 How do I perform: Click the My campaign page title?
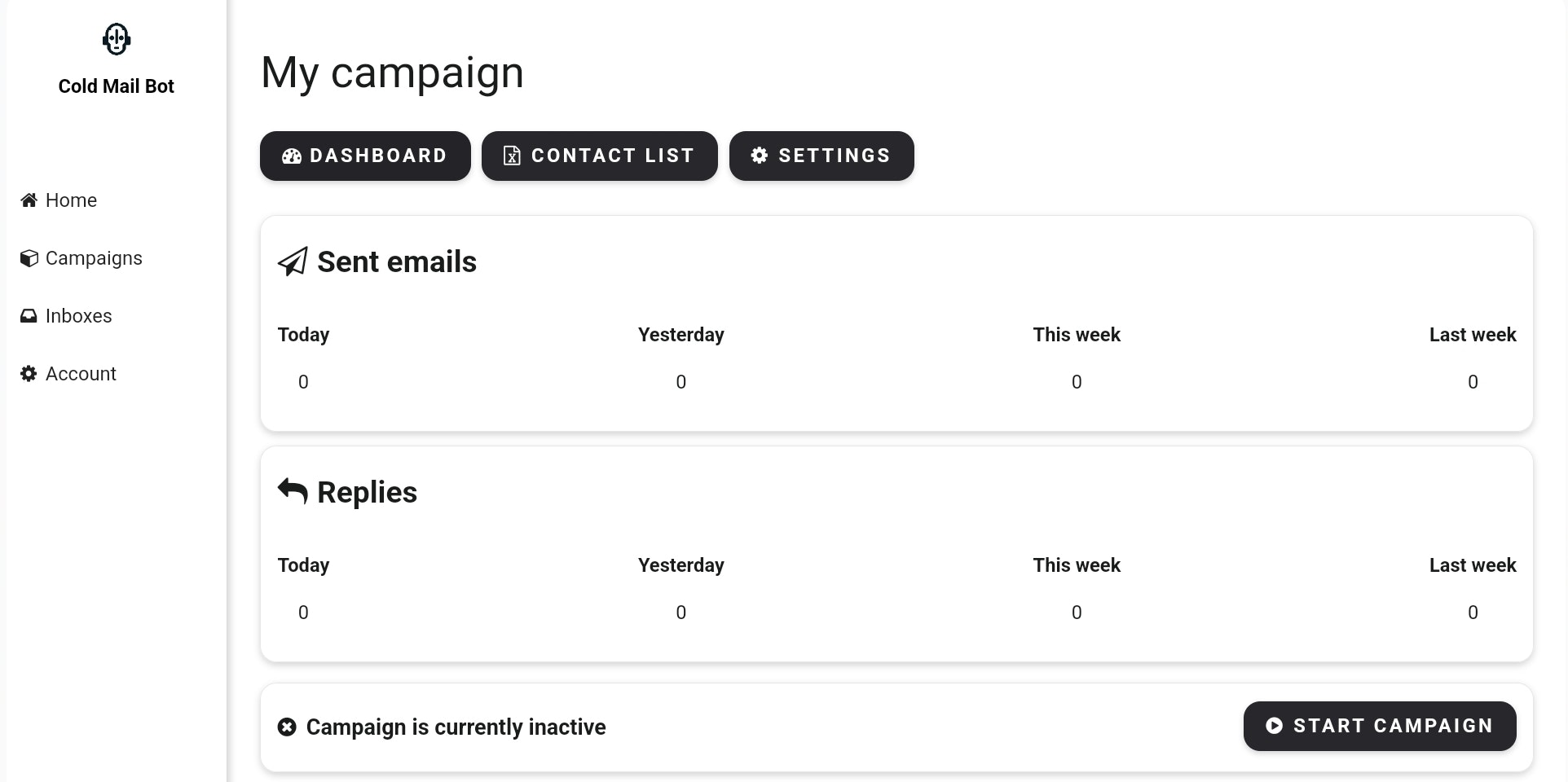pyautogui.click(x=392, y=72)
